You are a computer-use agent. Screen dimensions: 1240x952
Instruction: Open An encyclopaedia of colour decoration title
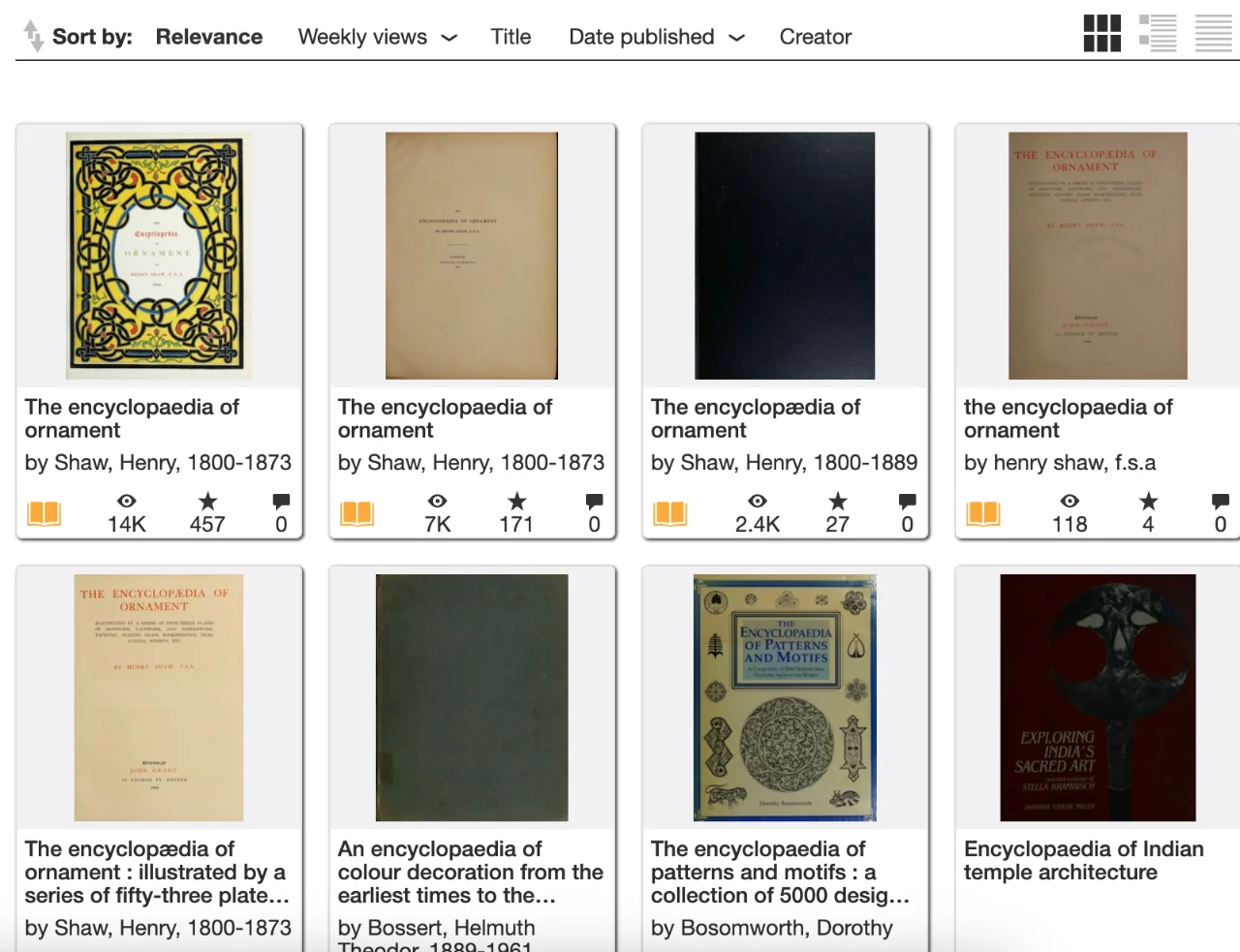[471, 872]
